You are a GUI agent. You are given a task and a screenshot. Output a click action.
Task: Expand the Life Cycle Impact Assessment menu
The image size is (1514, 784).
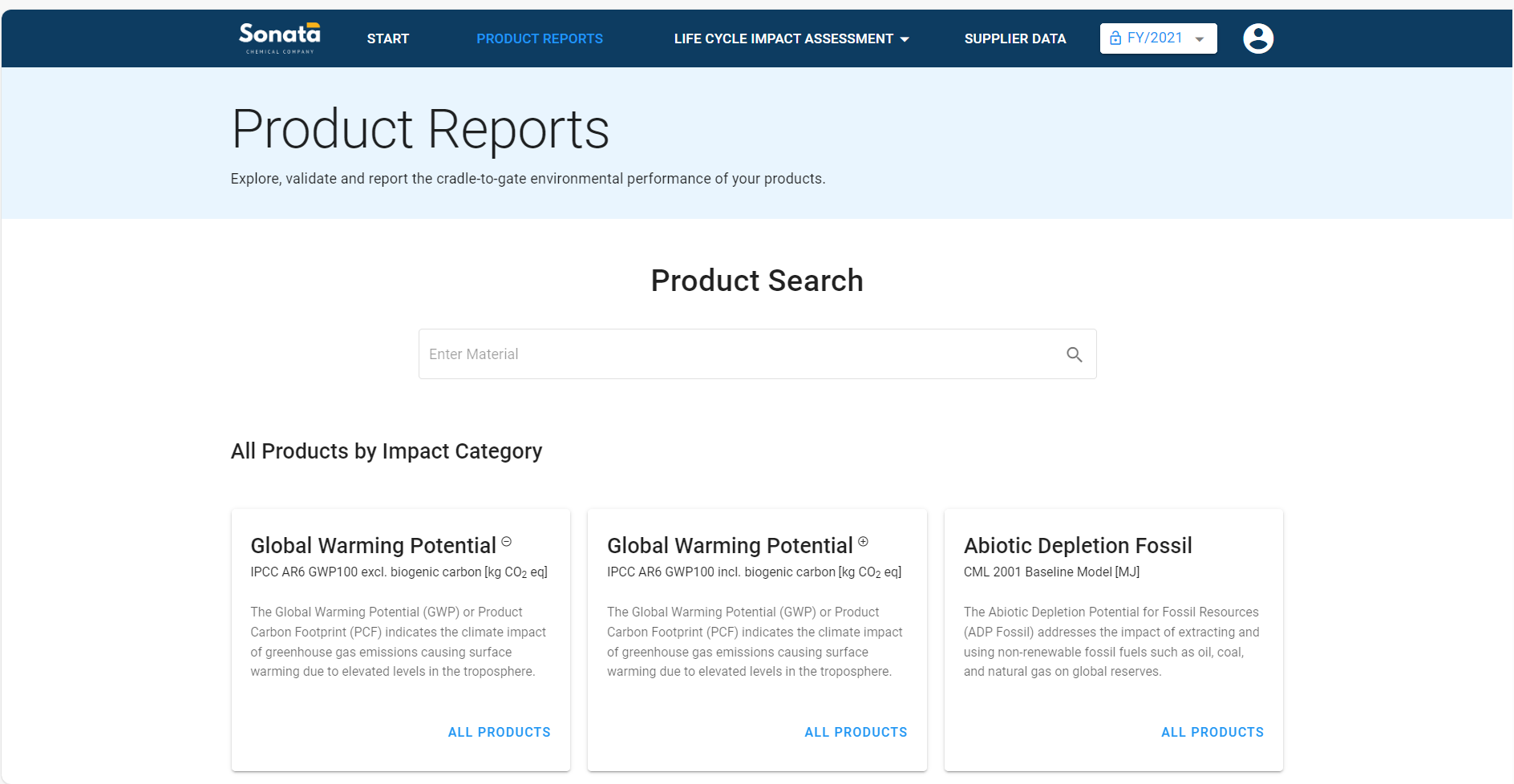point(783,38)
